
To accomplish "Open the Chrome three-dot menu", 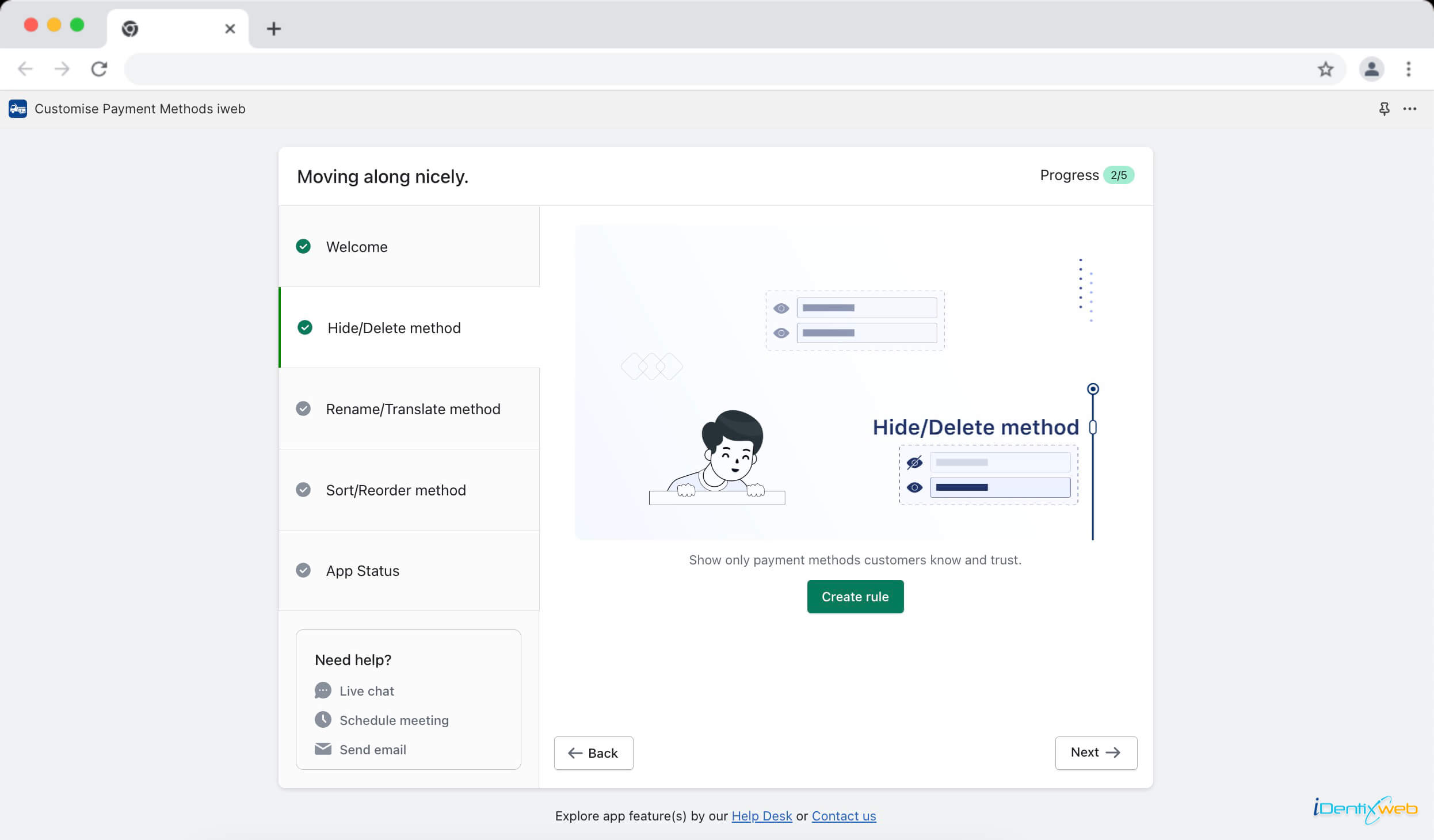I will (x=1408, y=69).
